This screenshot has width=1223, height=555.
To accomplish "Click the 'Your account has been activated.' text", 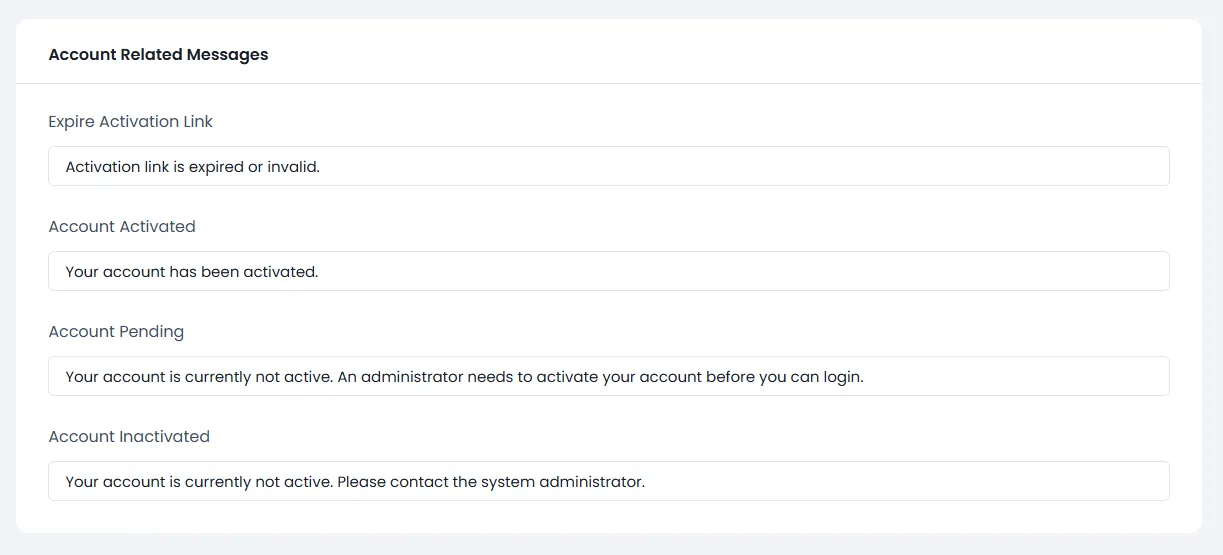I will click(191, 272).
